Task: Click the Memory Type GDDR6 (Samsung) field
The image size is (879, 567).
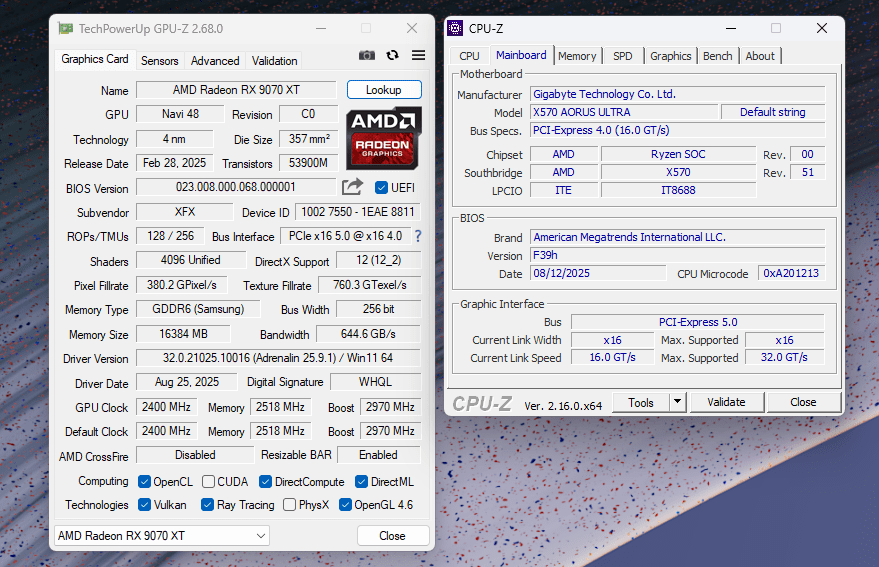Action: (198, 309)
